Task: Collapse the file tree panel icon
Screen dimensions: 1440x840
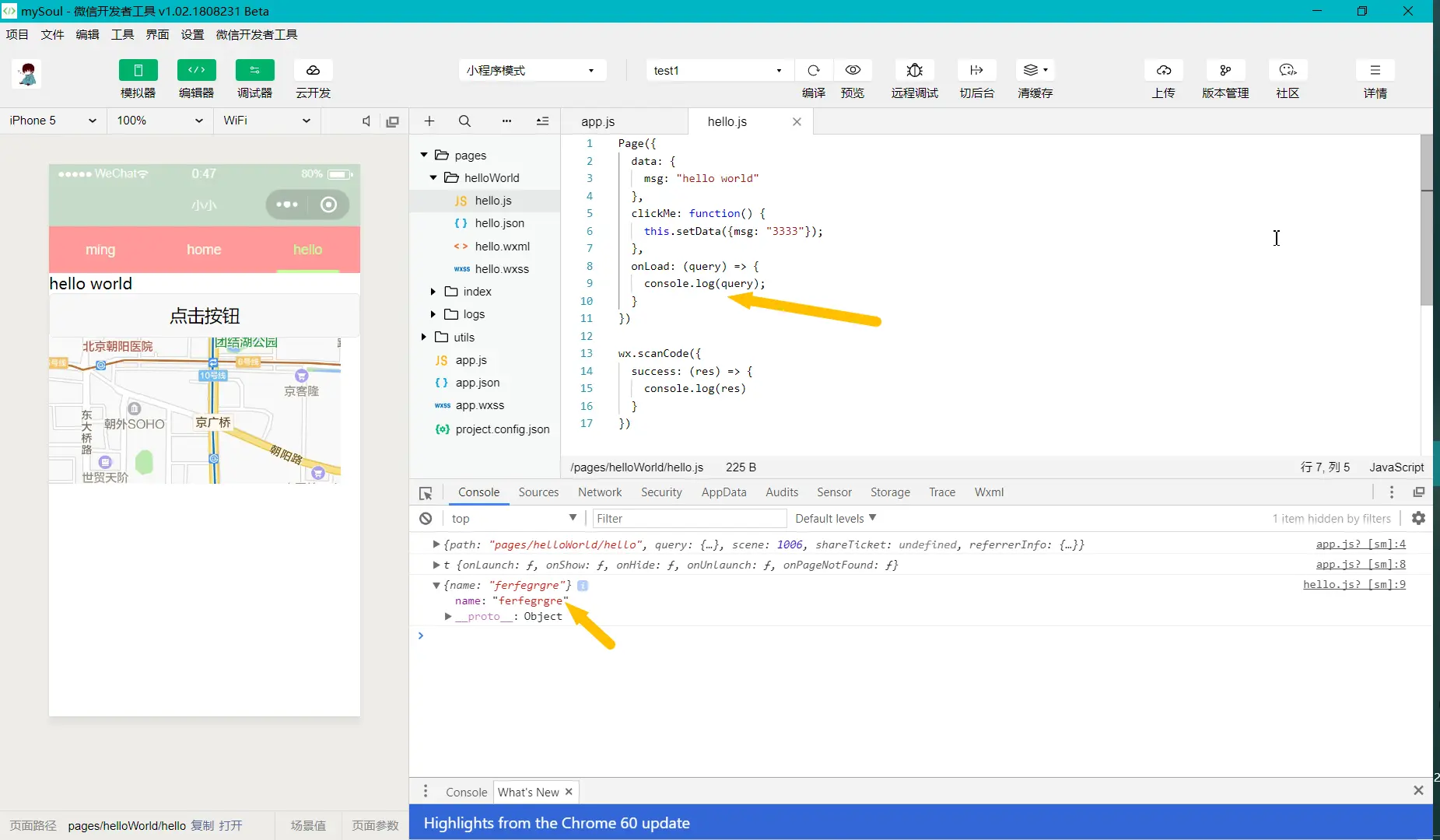Action: tap(542, 121)
